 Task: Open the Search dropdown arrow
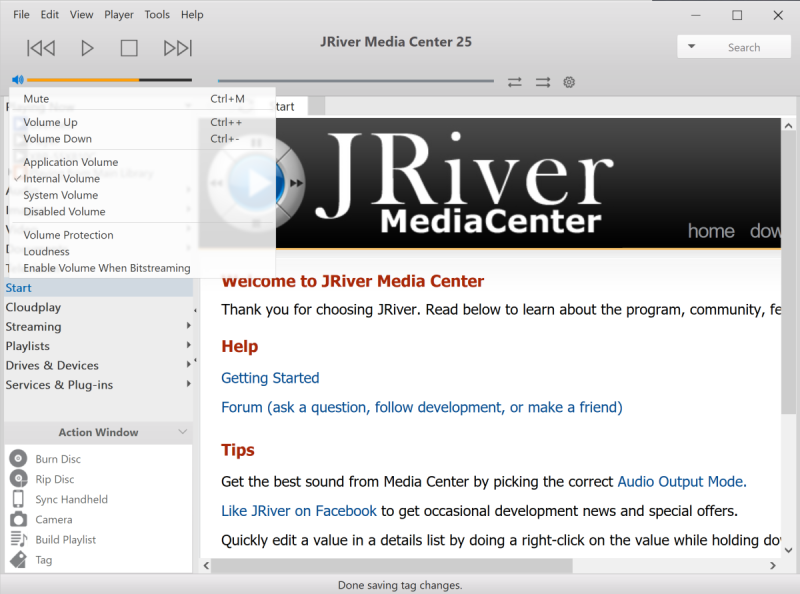point(692,47)
